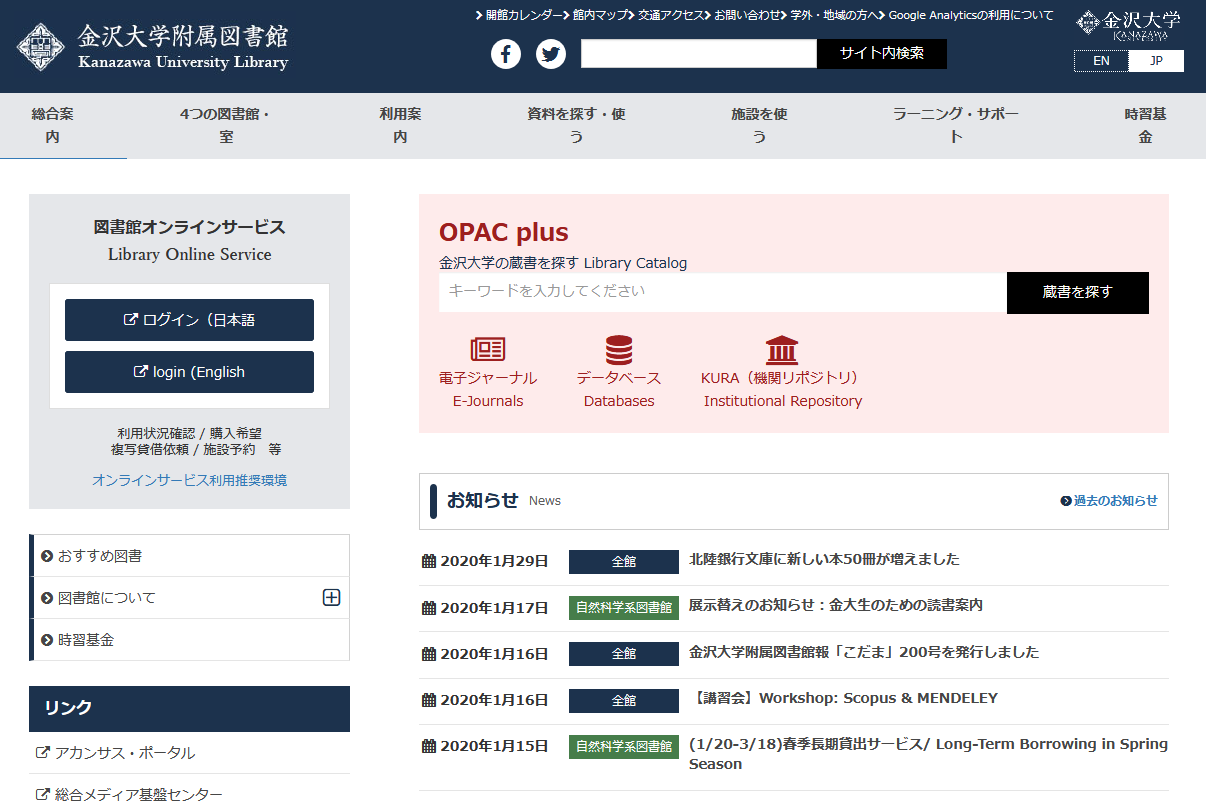Viewport: 1206px width, 806px height.
Task: Open the library's Twitter page icon
Action: (x=550, y=54)
